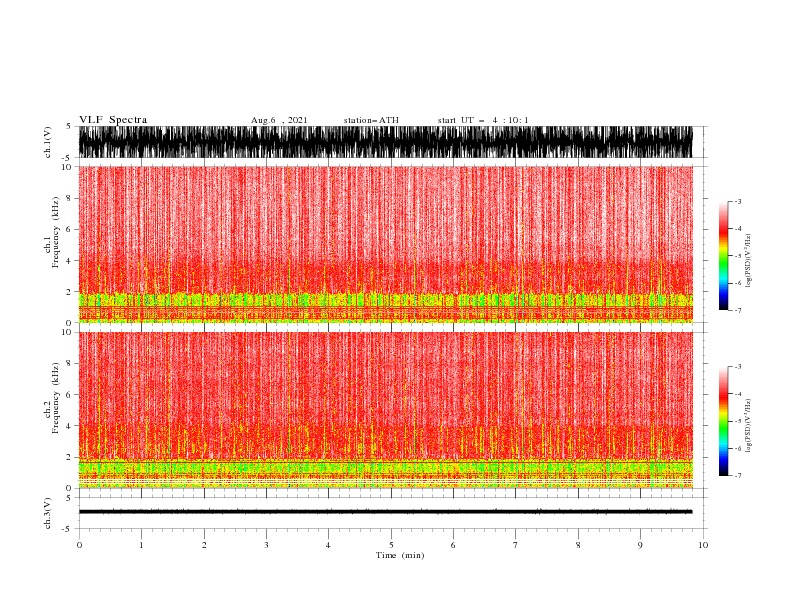Click the "-5" label on ch.1 colorbar
This screenshot has width=792, height=612.
point(737,256)
